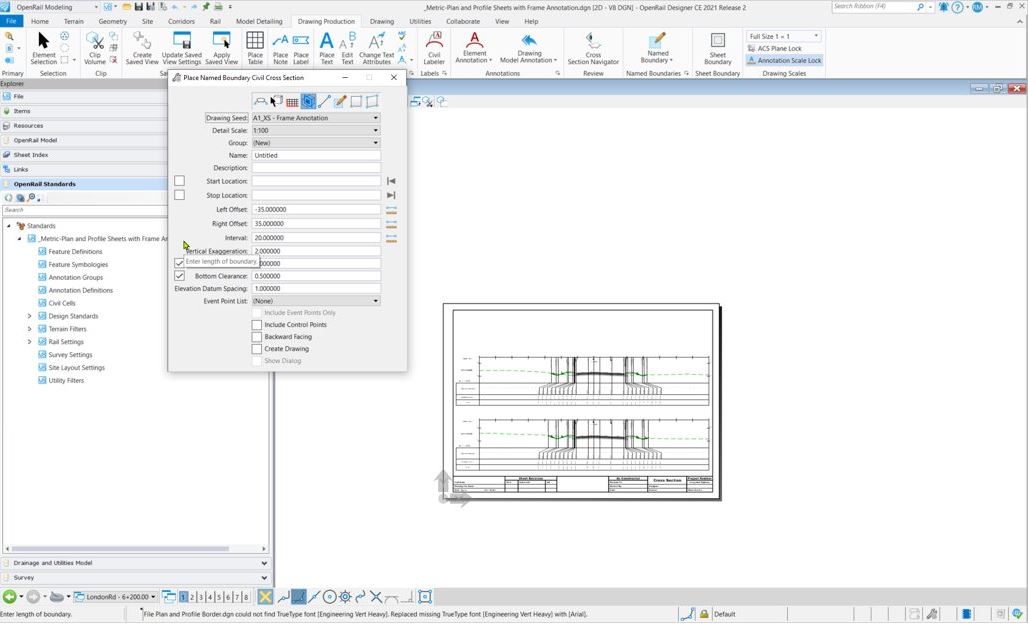Enable the Include Control Points checkbox
The height and width of the screenshot is (624, 1028).
tap(257, 324)
